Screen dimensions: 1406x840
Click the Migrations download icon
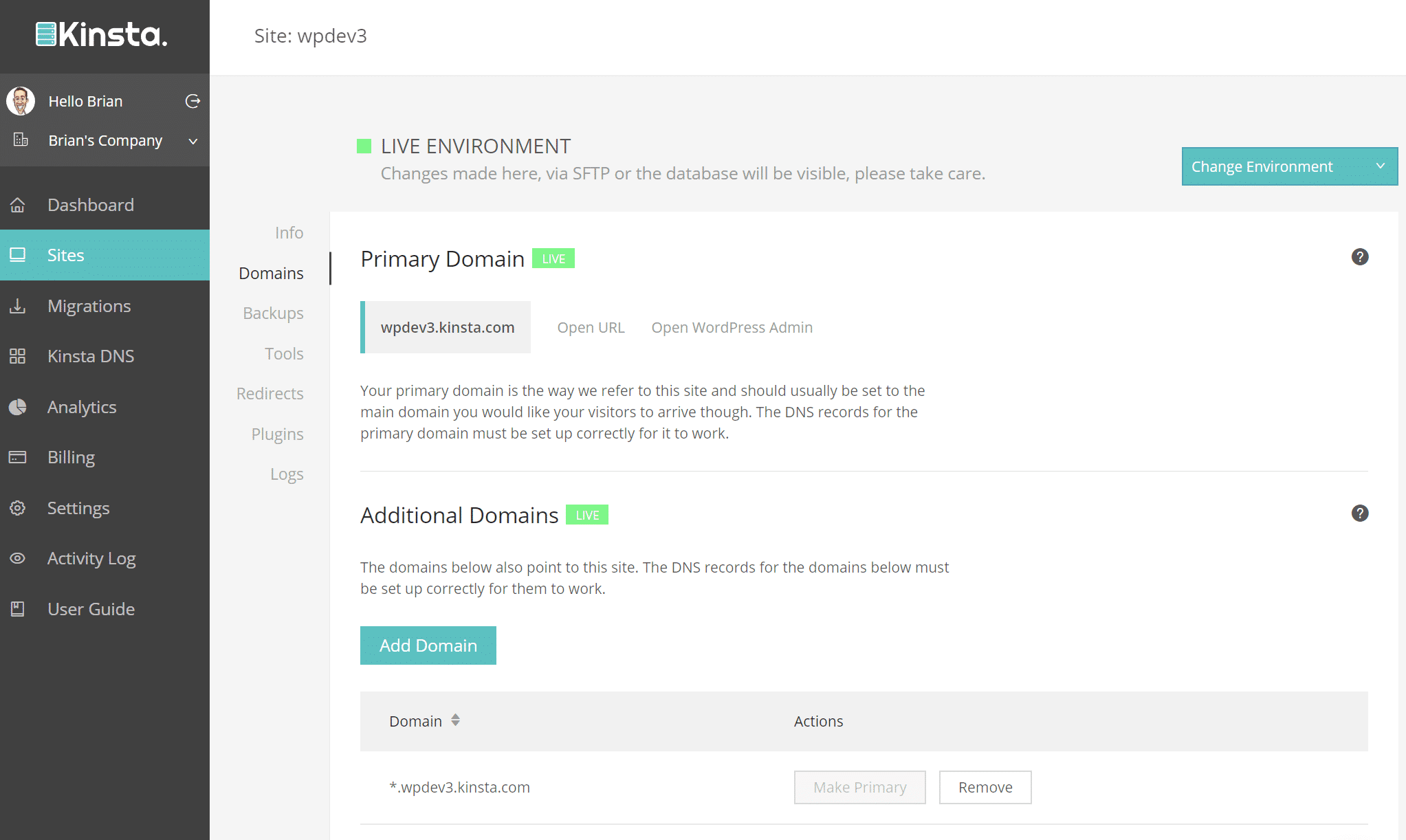click(x=17, y=306)
